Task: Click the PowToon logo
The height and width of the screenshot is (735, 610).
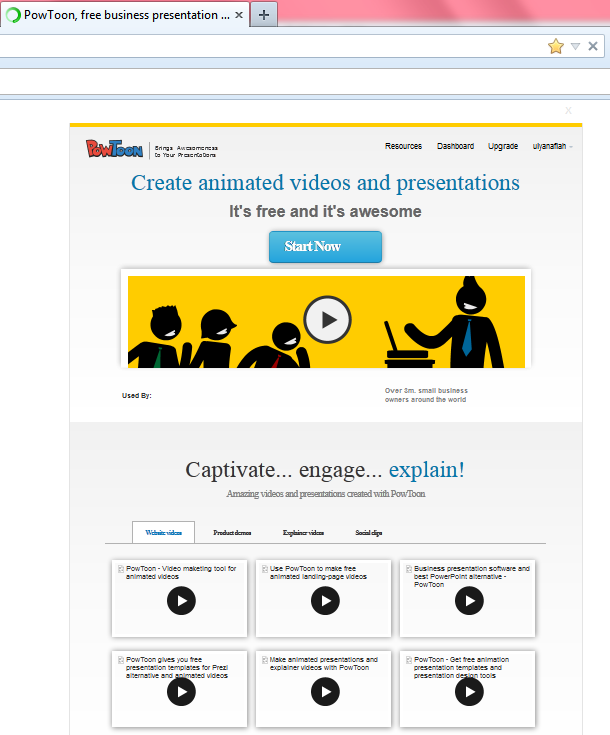Action: pos(114,149)
